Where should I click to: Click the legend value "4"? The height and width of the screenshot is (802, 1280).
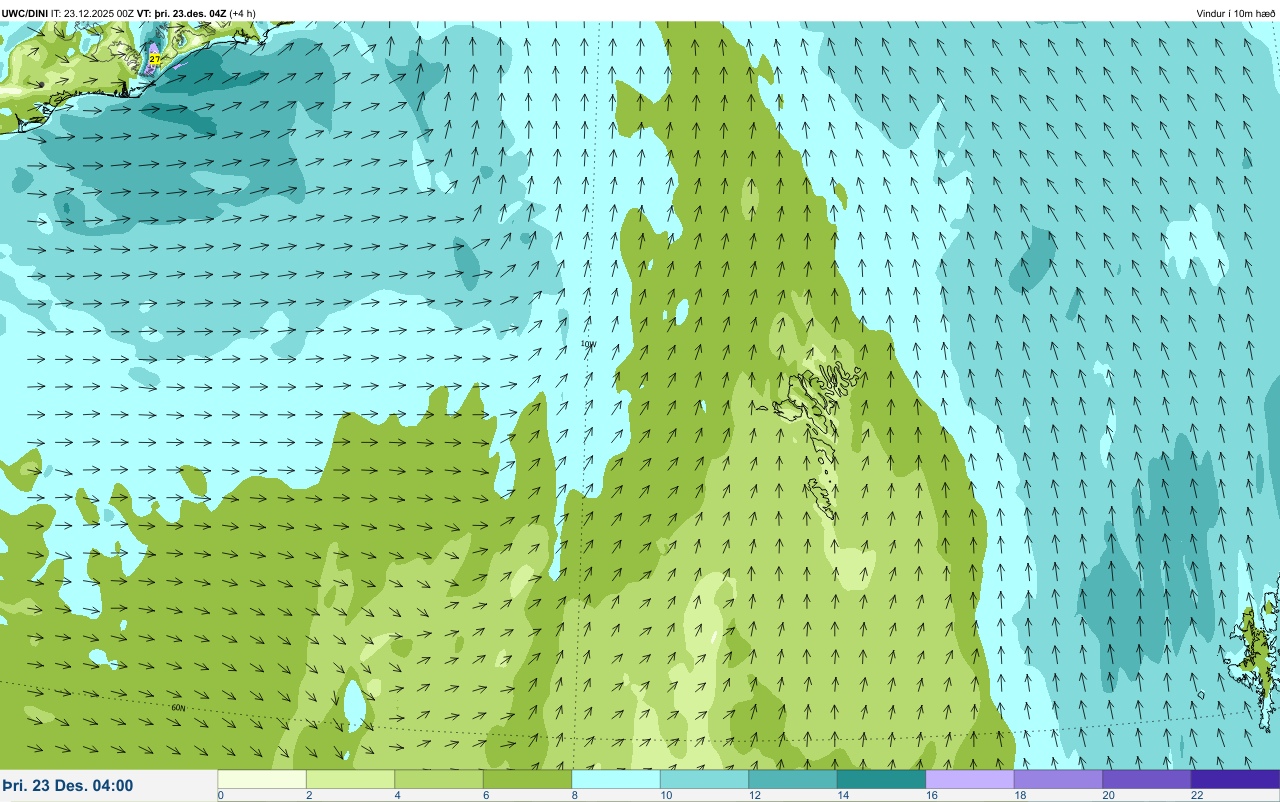click(398, 795)
